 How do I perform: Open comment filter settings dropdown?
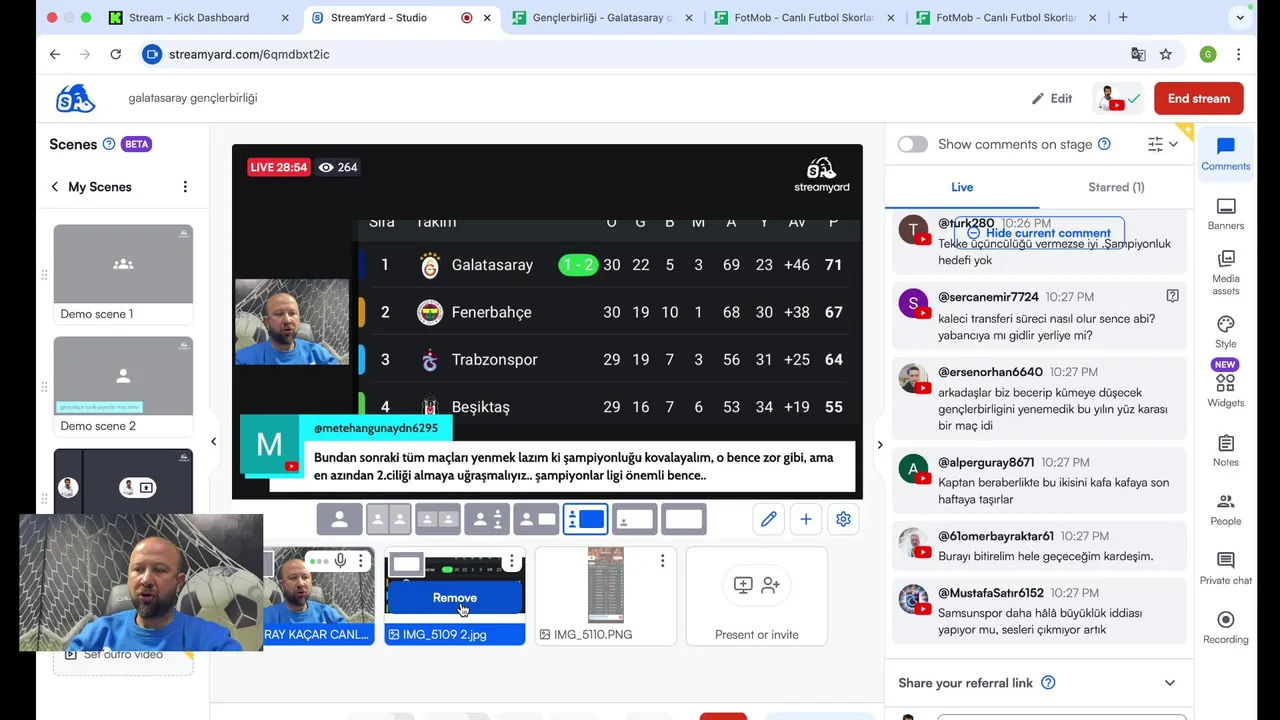[1163, 144]
